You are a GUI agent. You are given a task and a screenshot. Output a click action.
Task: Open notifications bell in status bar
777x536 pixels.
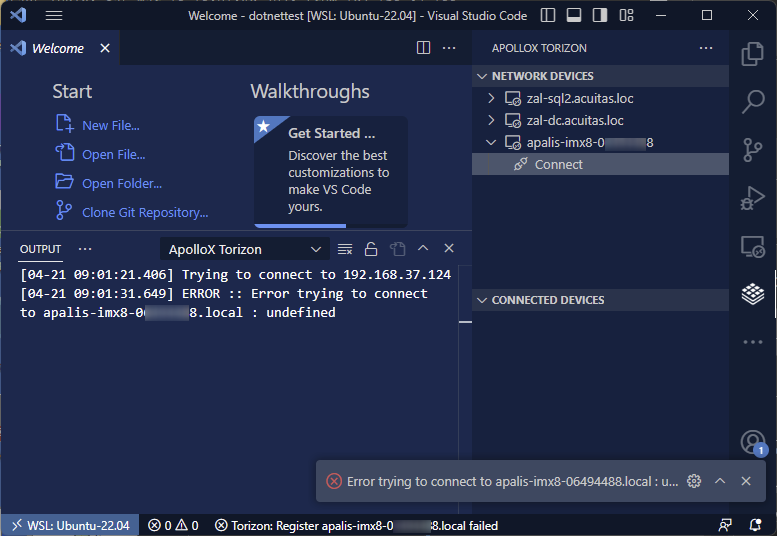pos(755,525)
